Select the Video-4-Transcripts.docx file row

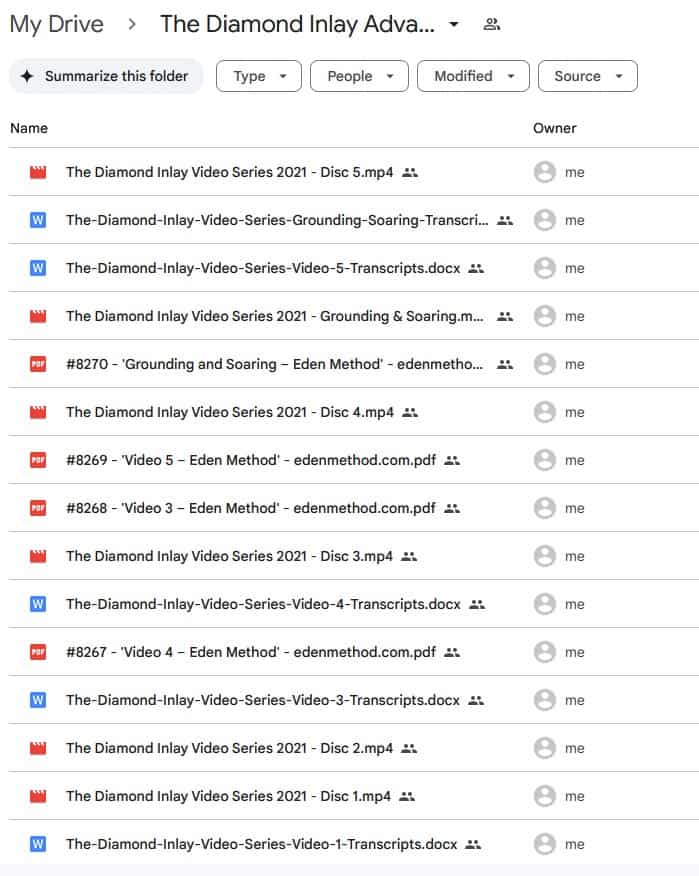(x=263, y=604)
